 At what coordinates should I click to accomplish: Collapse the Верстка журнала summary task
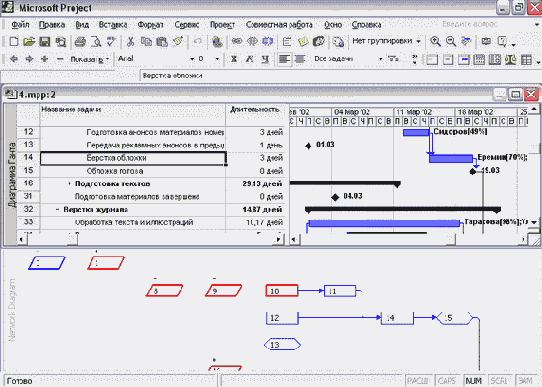pos(57,210)
